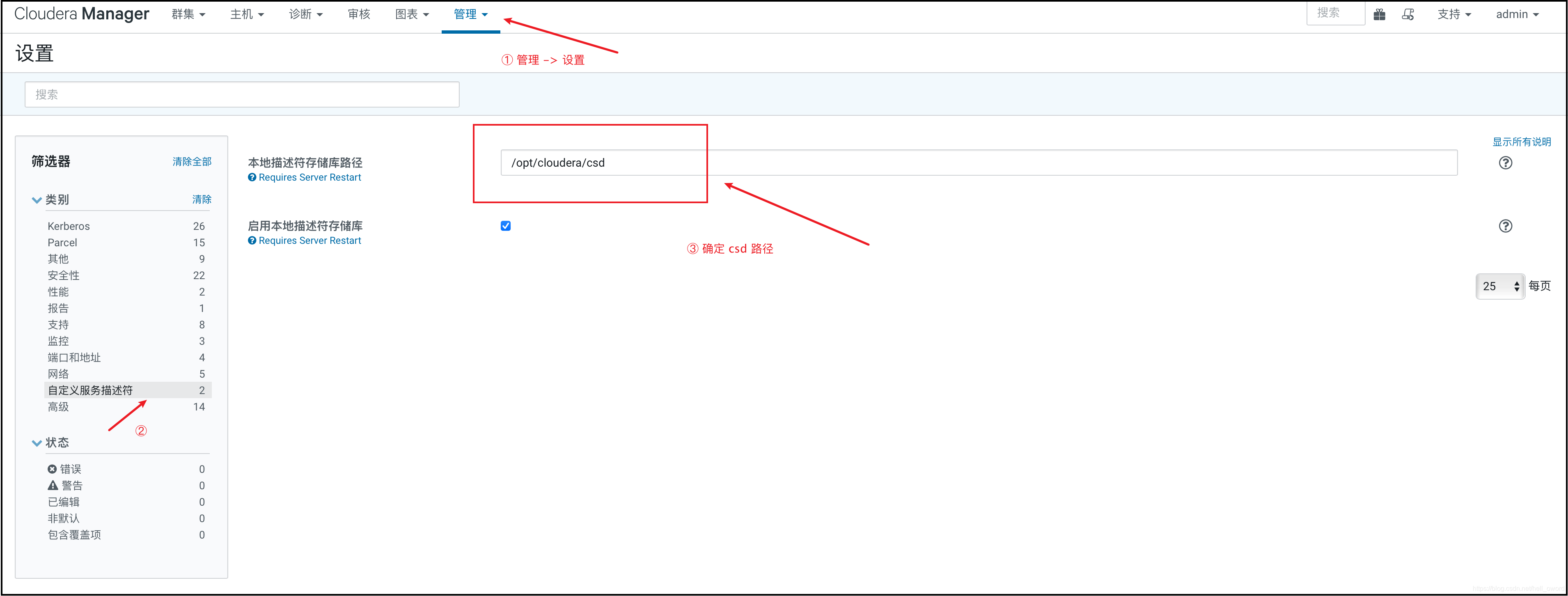Click help icon for 启用本地描述符存储库 row
This screenshot has height=596, width=1568.
[x=1505, y=226]
